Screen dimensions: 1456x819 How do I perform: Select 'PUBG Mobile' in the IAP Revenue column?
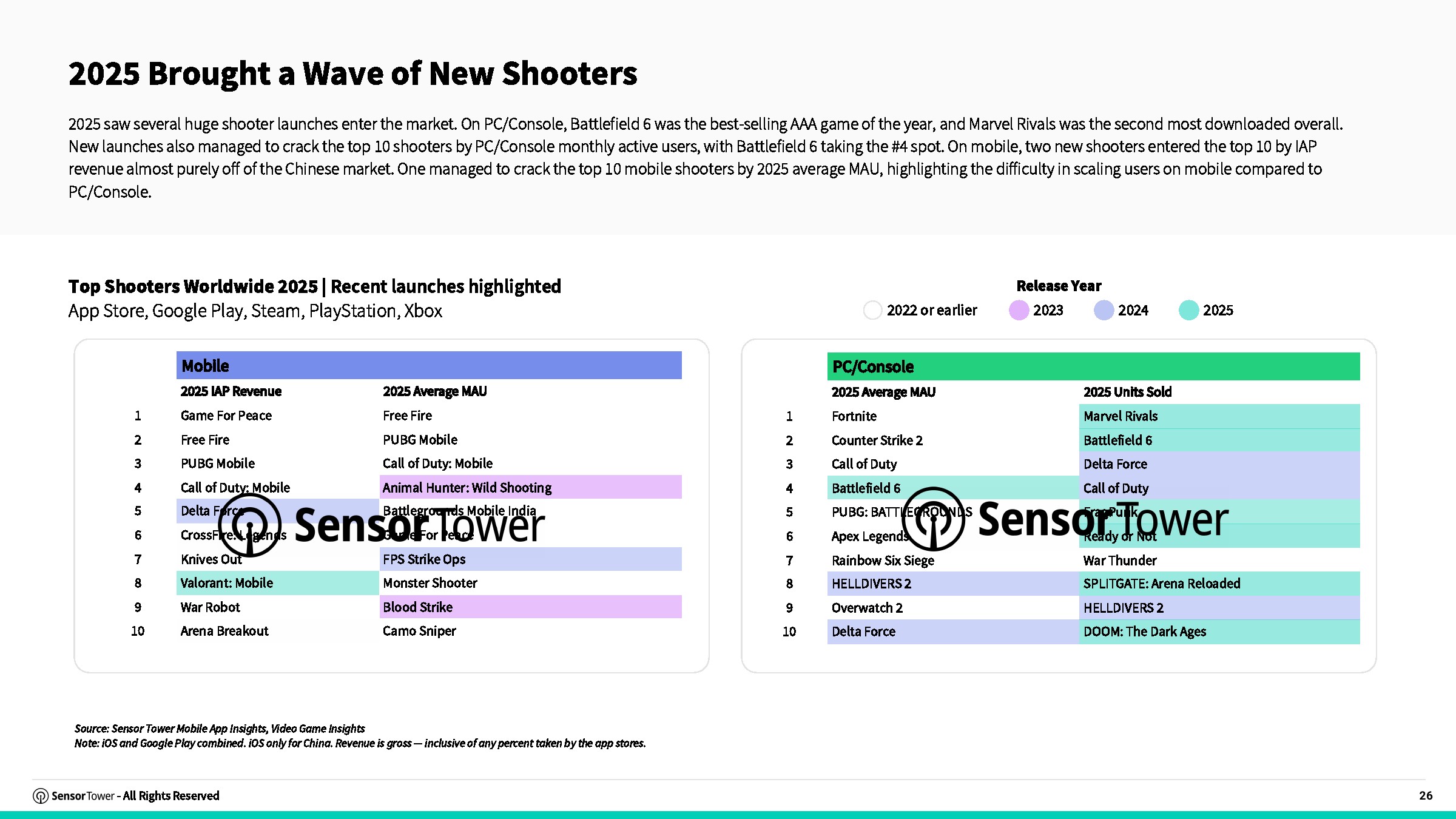(x=218, y=463)
